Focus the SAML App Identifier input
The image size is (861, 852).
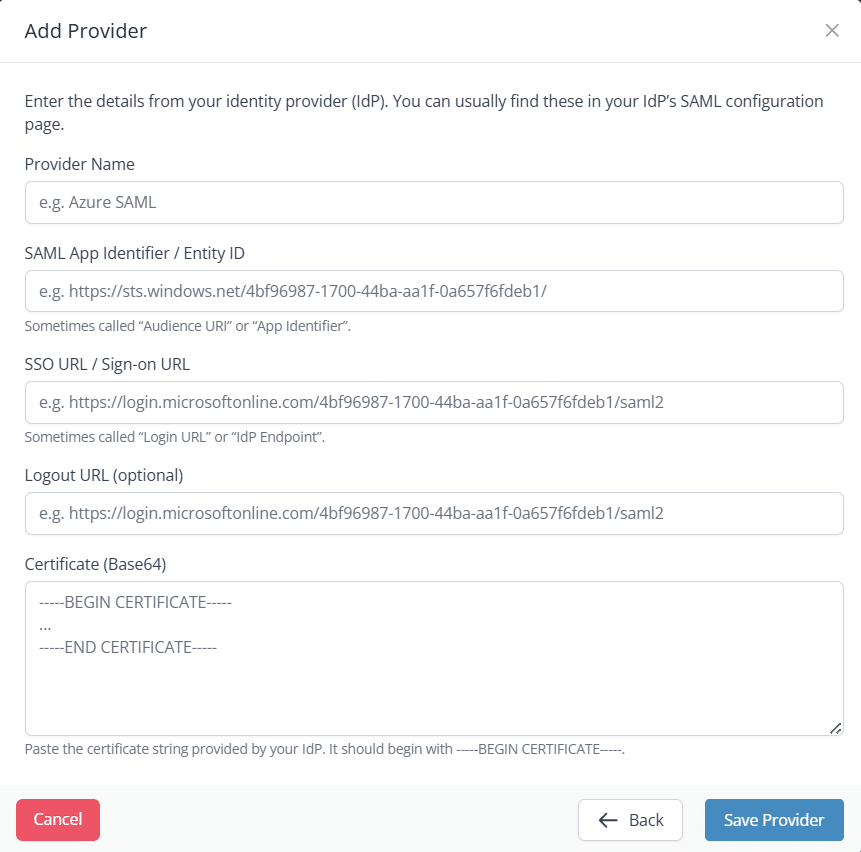434,291
